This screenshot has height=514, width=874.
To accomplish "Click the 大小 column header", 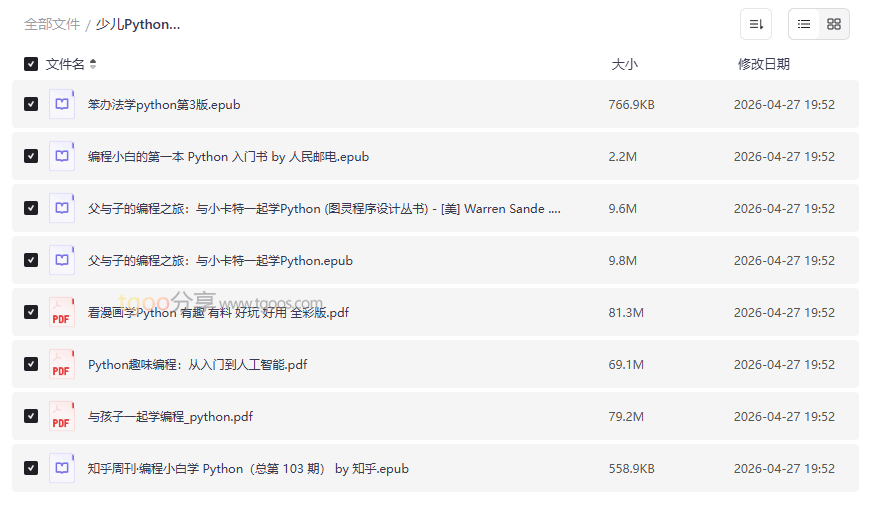I will (624, 64).
